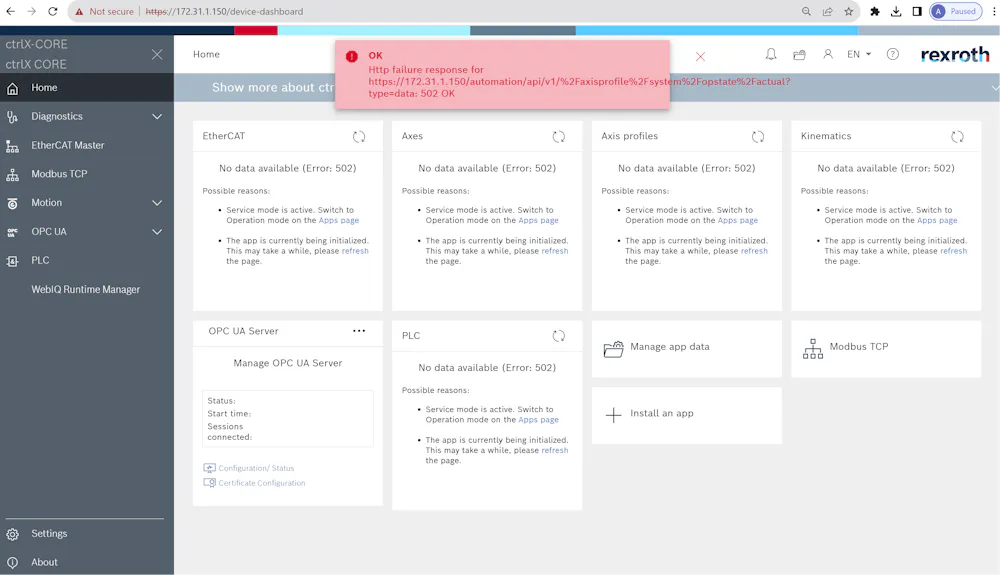Click Install an app tile

686,415
